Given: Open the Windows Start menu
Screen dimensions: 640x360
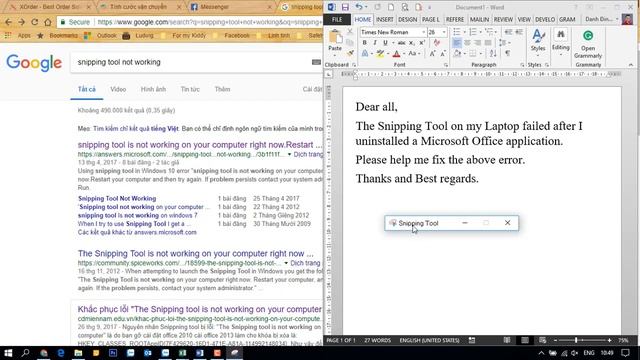Looking at the screenshot, I should pos(8,353).
